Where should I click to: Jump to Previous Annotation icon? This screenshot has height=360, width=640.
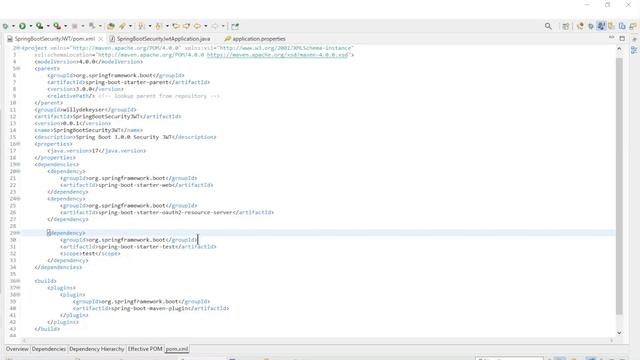(159, 26)
